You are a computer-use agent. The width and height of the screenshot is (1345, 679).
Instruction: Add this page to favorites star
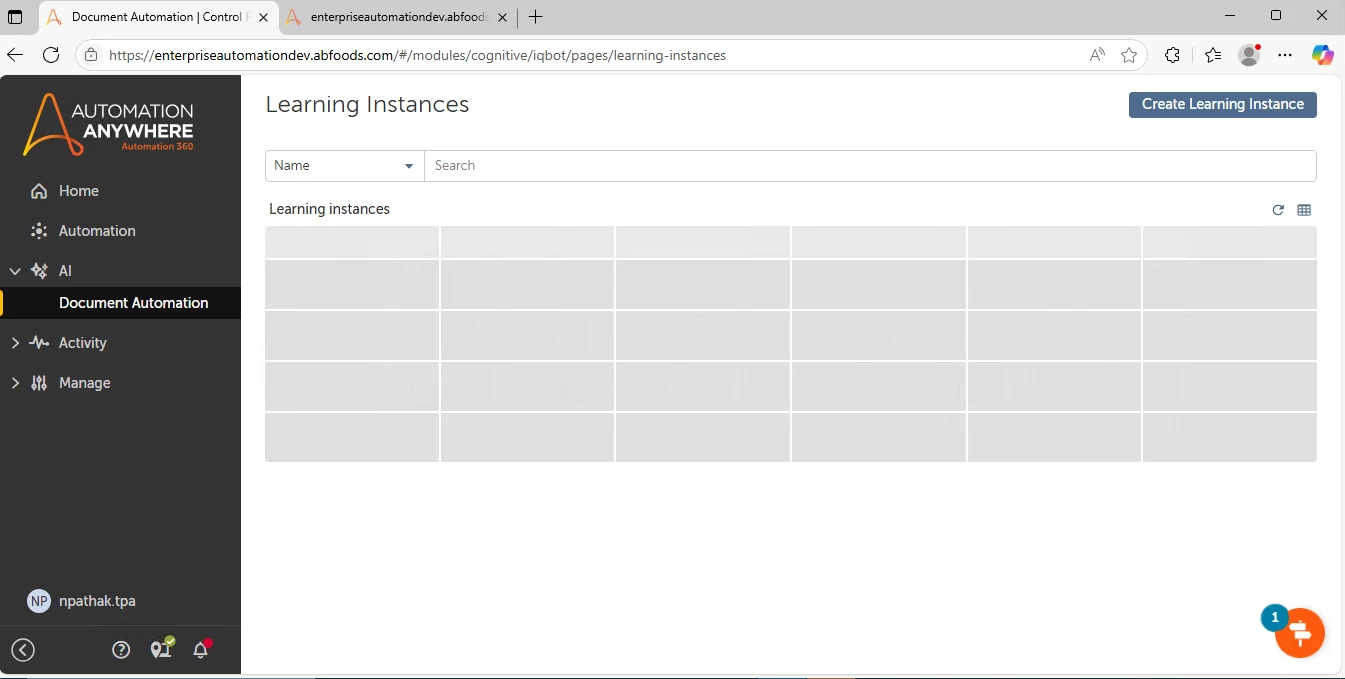click(x=1129, y=55)
